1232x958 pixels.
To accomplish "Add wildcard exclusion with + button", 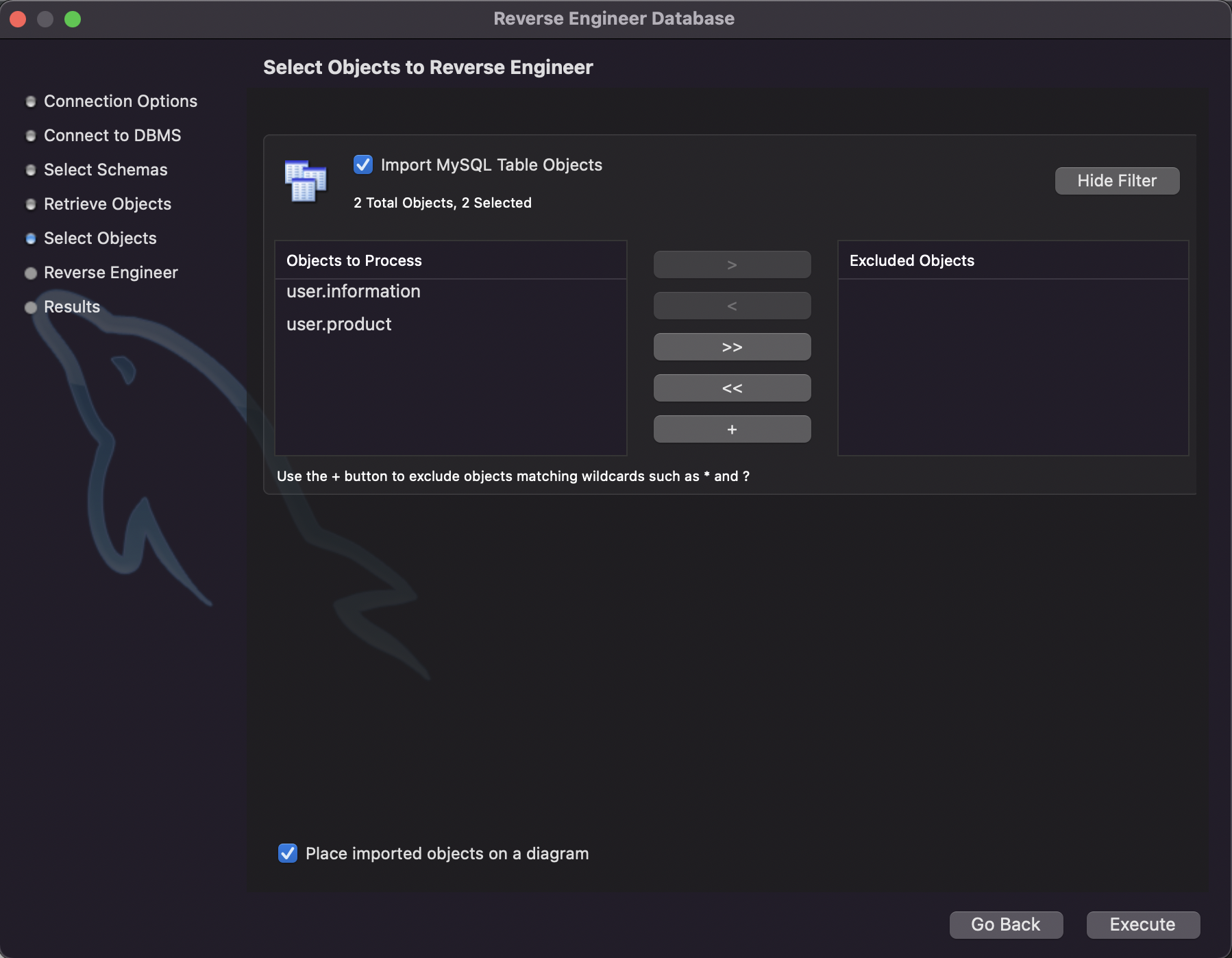I will (x=732, y=429).
